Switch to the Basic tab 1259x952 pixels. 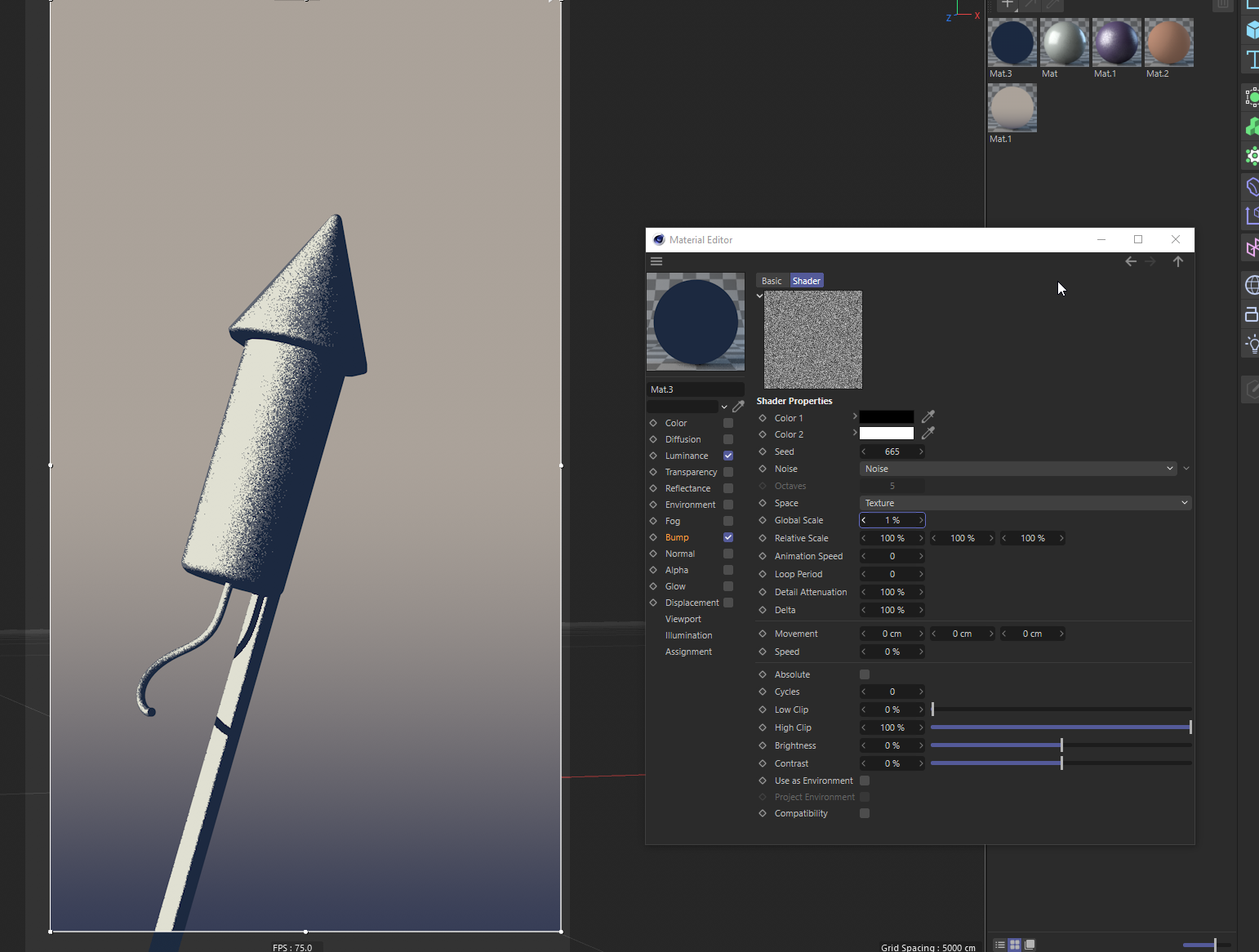(x=772, y=281)
